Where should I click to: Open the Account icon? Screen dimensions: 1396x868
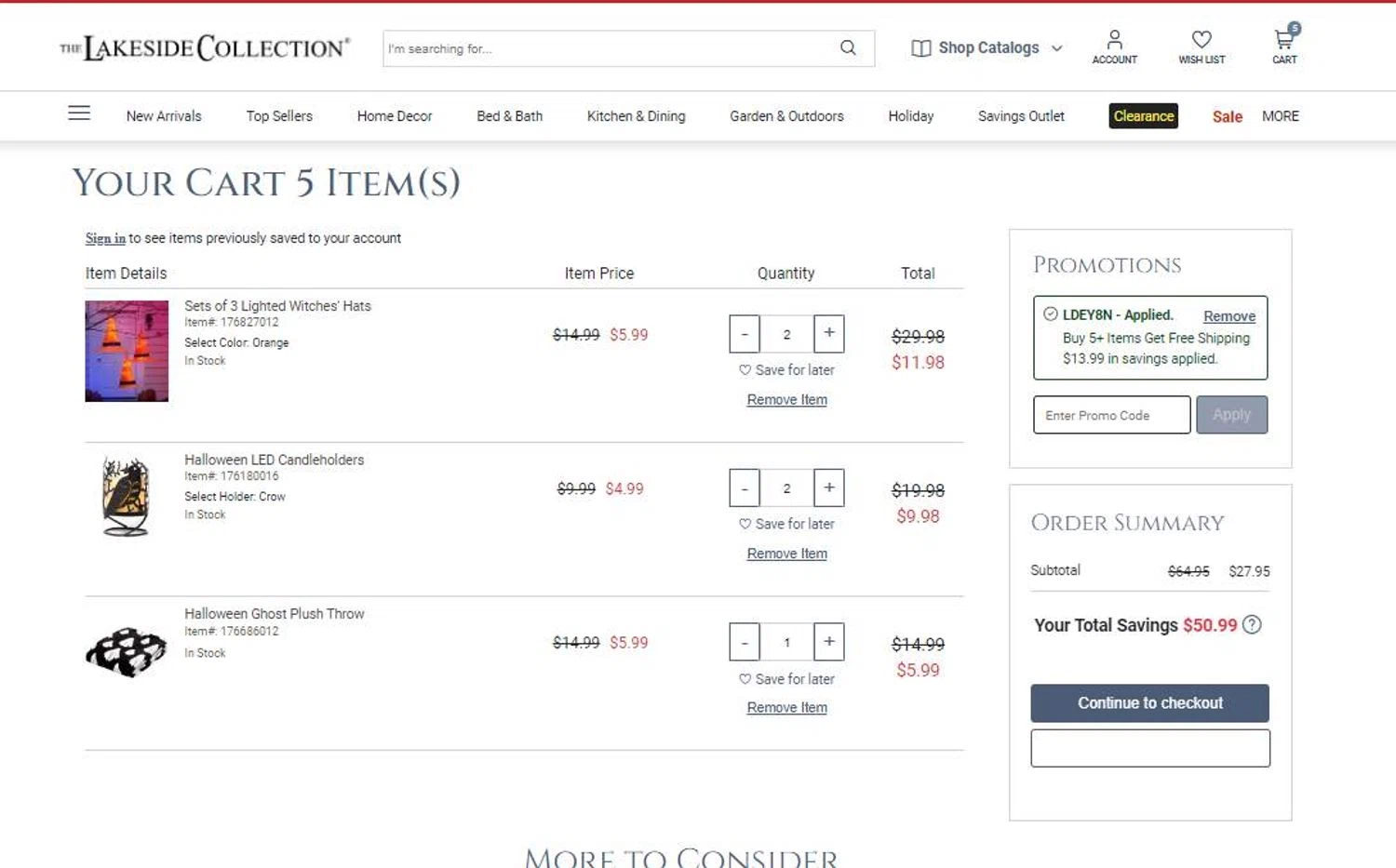1114,47
